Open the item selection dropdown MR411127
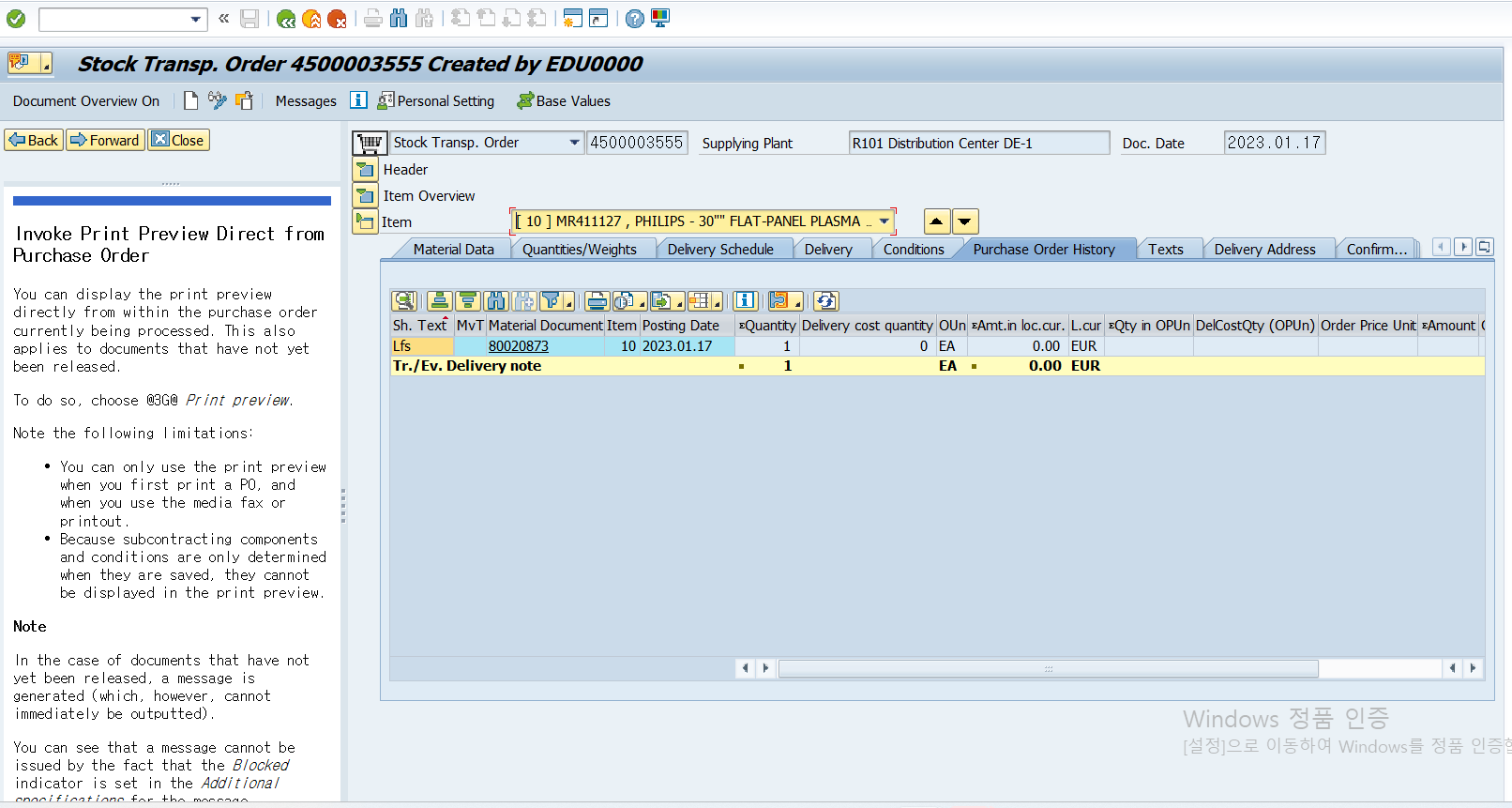Screen dimensions: 1512x808 (x=884, y=221)
